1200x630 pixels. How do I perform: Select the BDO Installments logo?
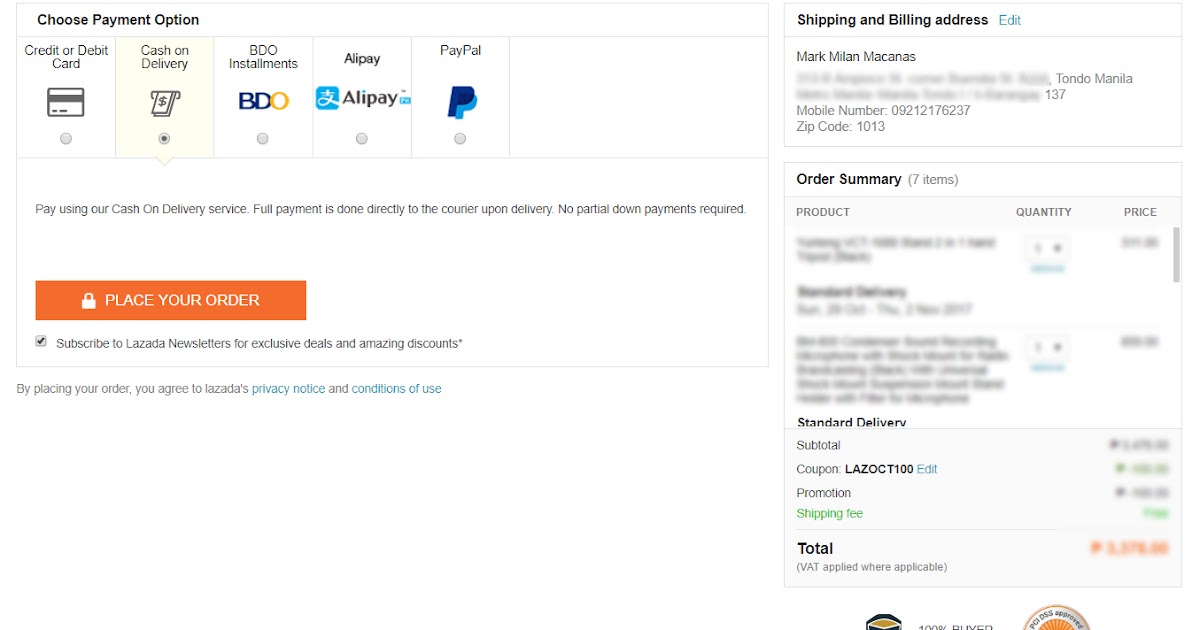tap(262, 99)
